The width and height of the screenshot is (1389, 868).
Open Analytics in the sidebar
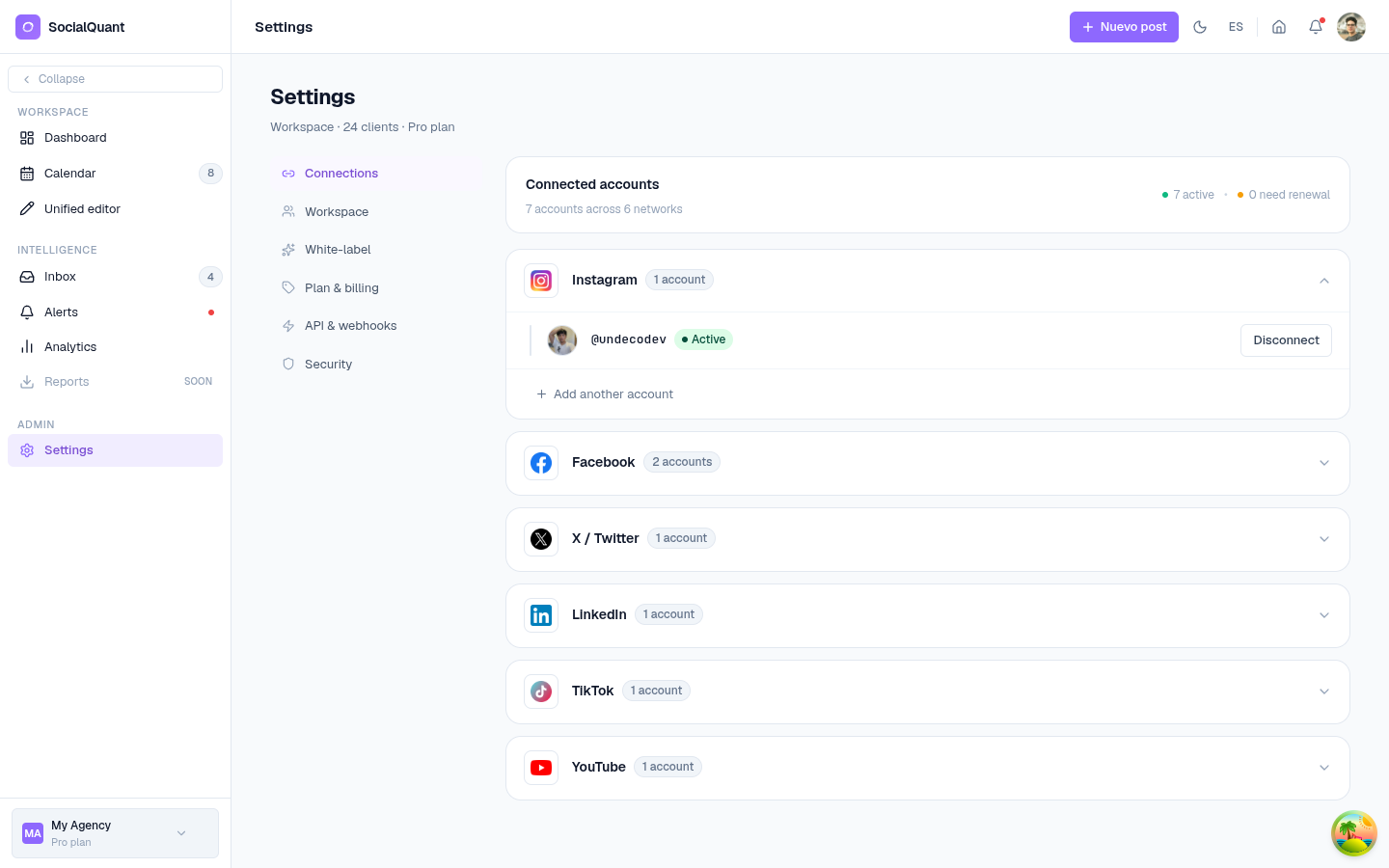[x=115, y=347]
